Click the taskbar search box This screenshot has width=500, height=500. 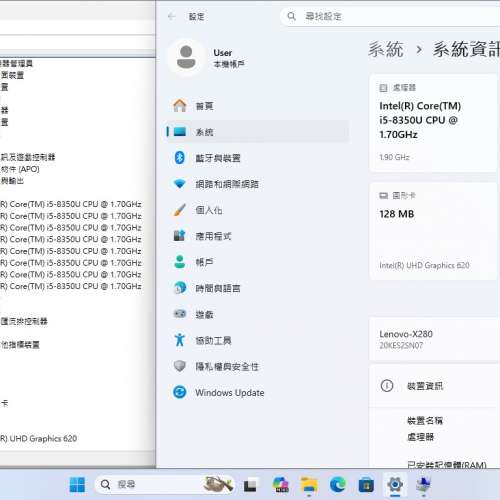coord(165,484)
